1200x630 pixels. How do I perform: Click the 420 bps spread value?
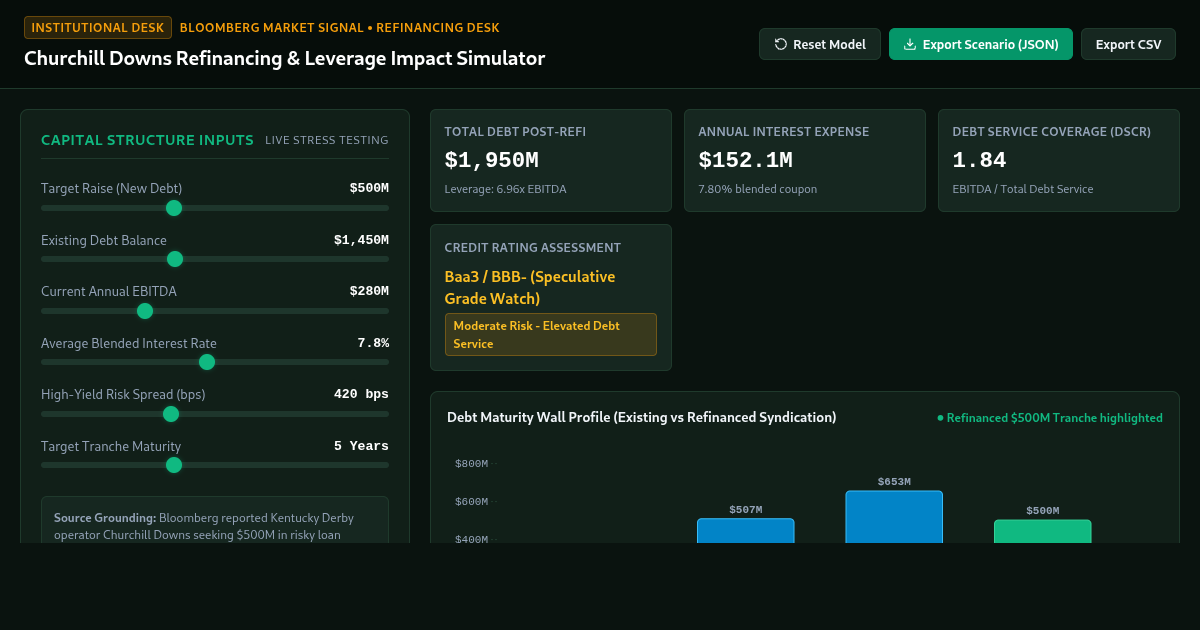click(361, 395)
